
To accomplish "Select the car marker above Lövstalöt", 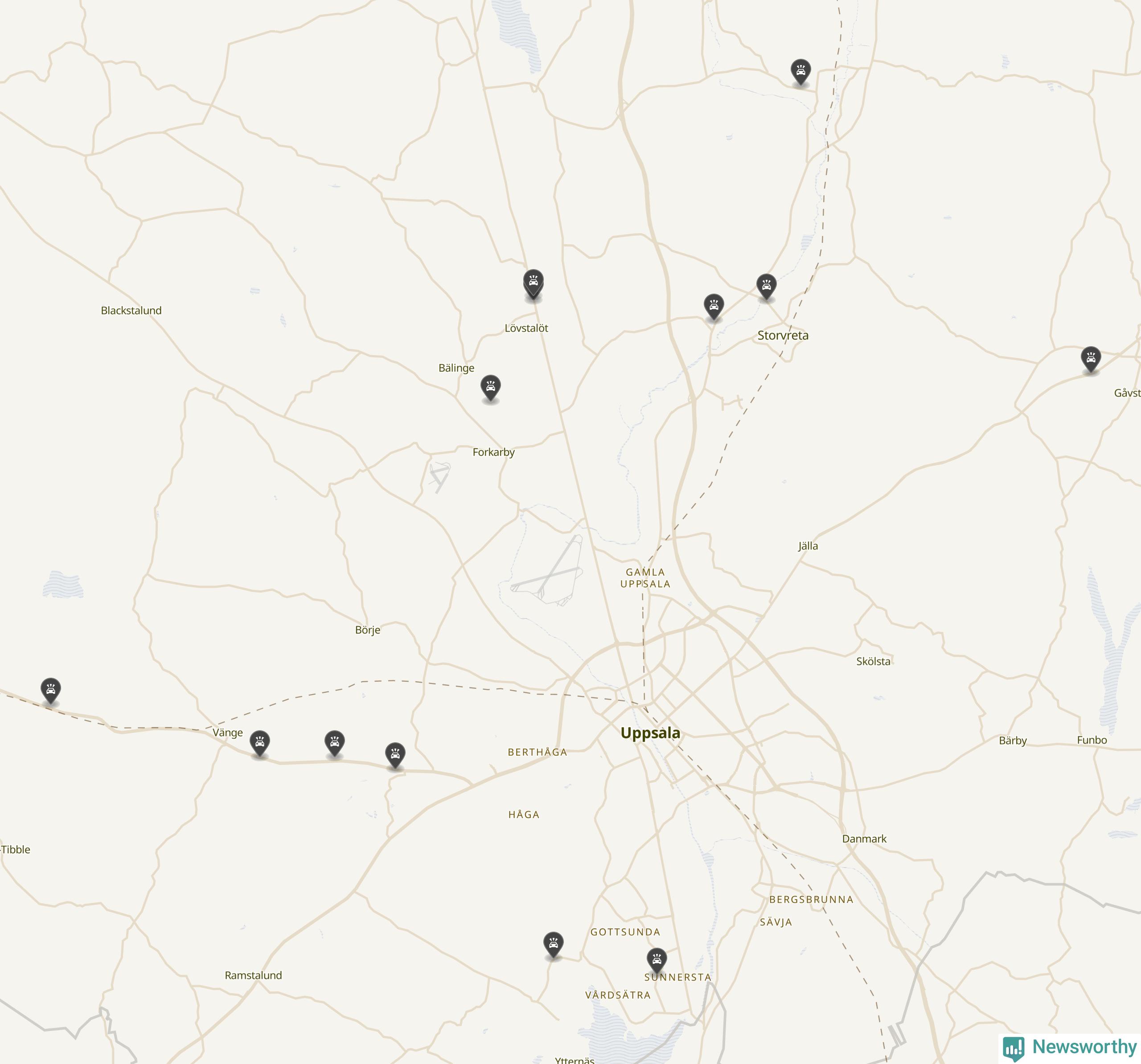I will point(533,283).
